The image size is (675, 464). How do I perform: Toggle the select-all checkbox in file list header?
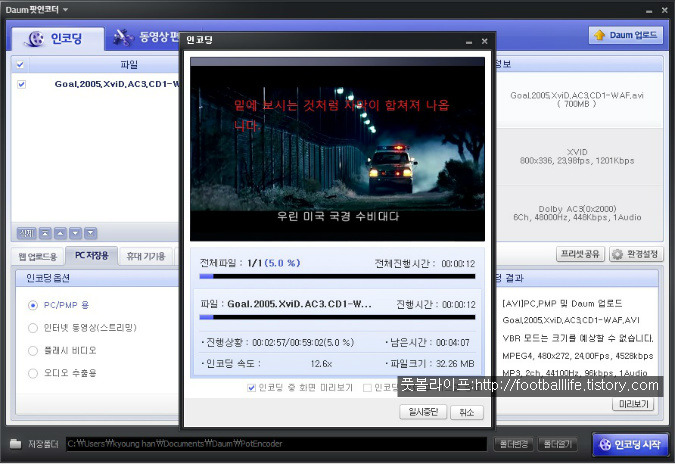pyautogui.click(x=20, y=65)
